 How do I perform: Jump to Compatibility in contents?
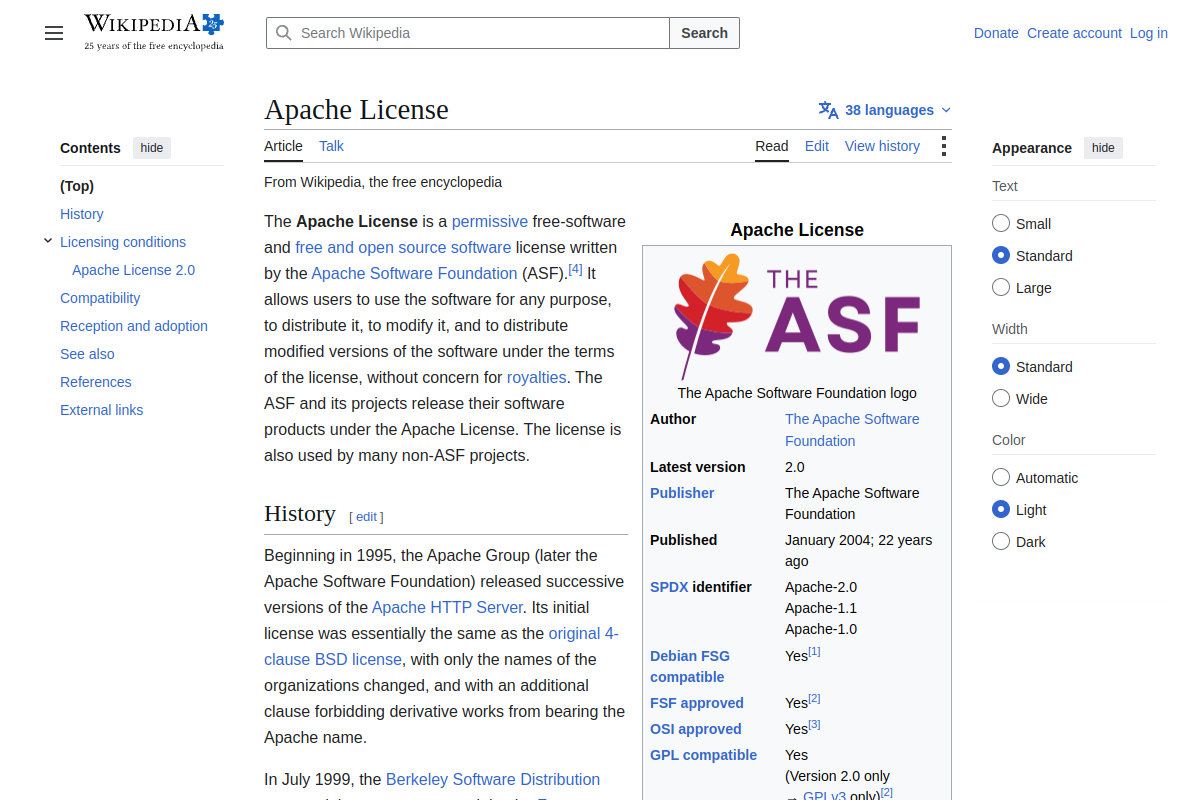[x=100, y=298]
